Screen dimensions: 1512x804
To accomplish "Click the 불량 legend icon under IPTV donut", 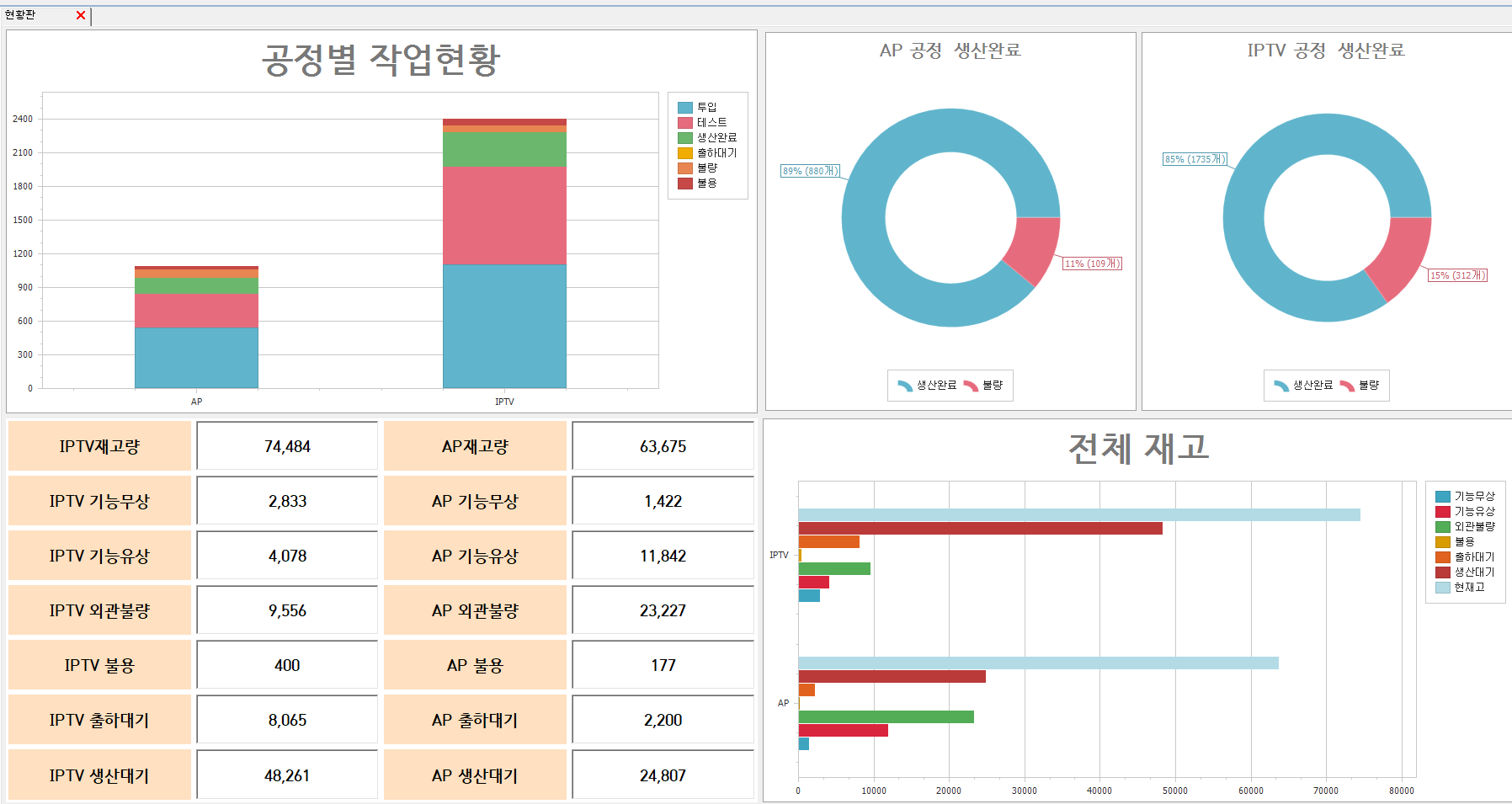I will click(x=1347, y=386).
